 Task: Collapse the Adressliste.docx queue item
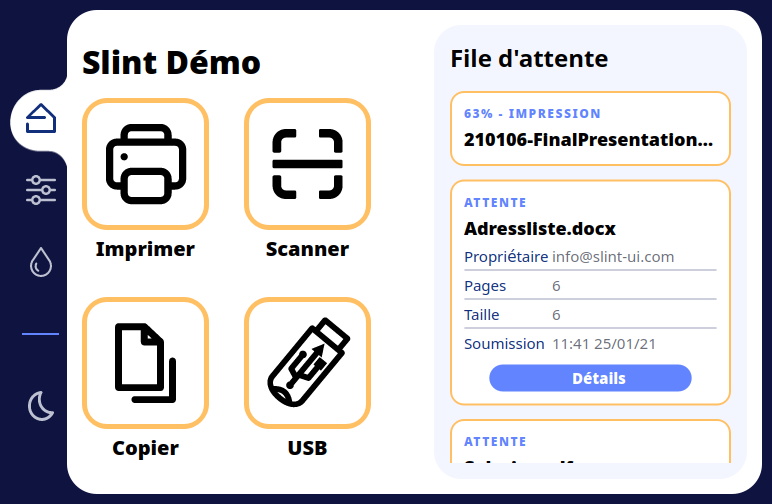click(540, 228)
